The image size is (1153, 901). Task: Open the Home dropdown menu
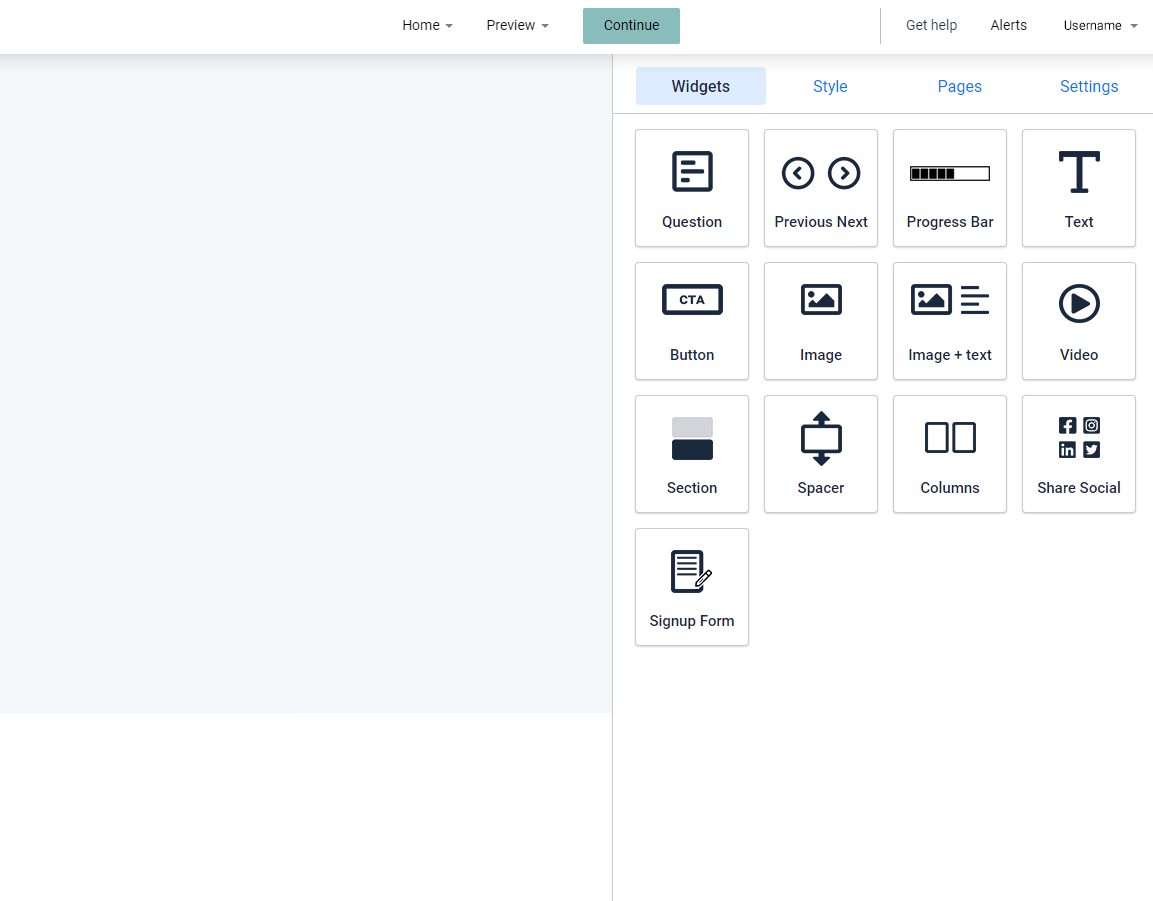(427, 25)
